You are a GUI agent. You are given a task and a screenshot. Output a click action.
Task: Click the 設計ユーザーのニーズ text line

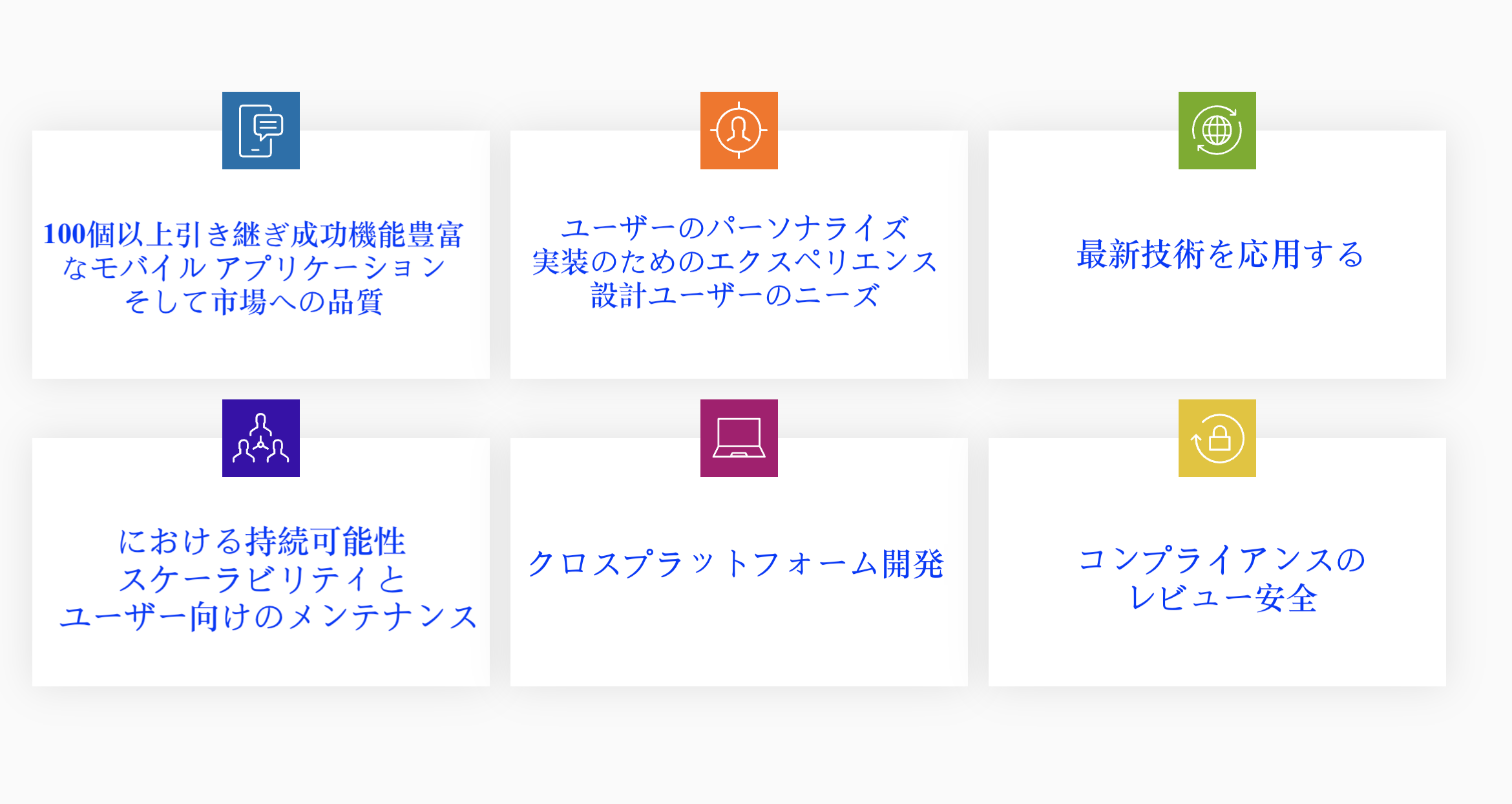[735, 296]
